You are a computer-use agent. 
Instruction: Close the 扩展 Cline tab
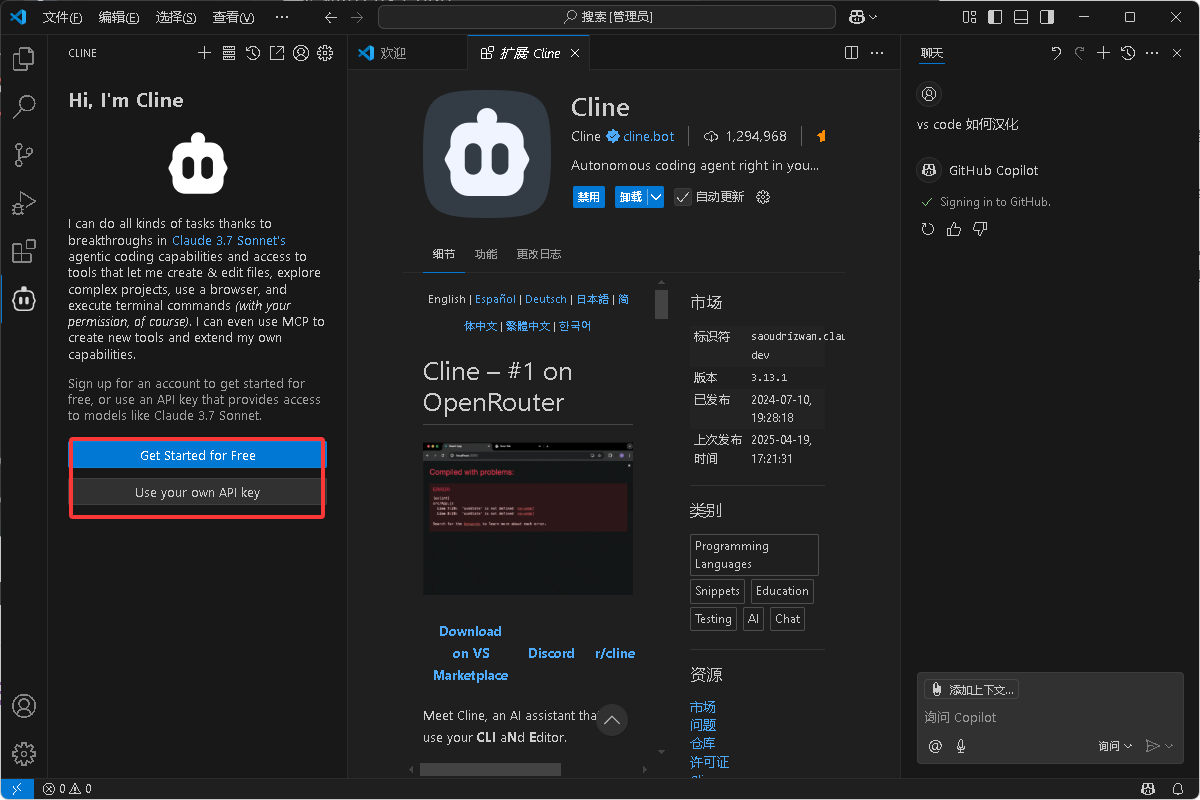(575, 53)
